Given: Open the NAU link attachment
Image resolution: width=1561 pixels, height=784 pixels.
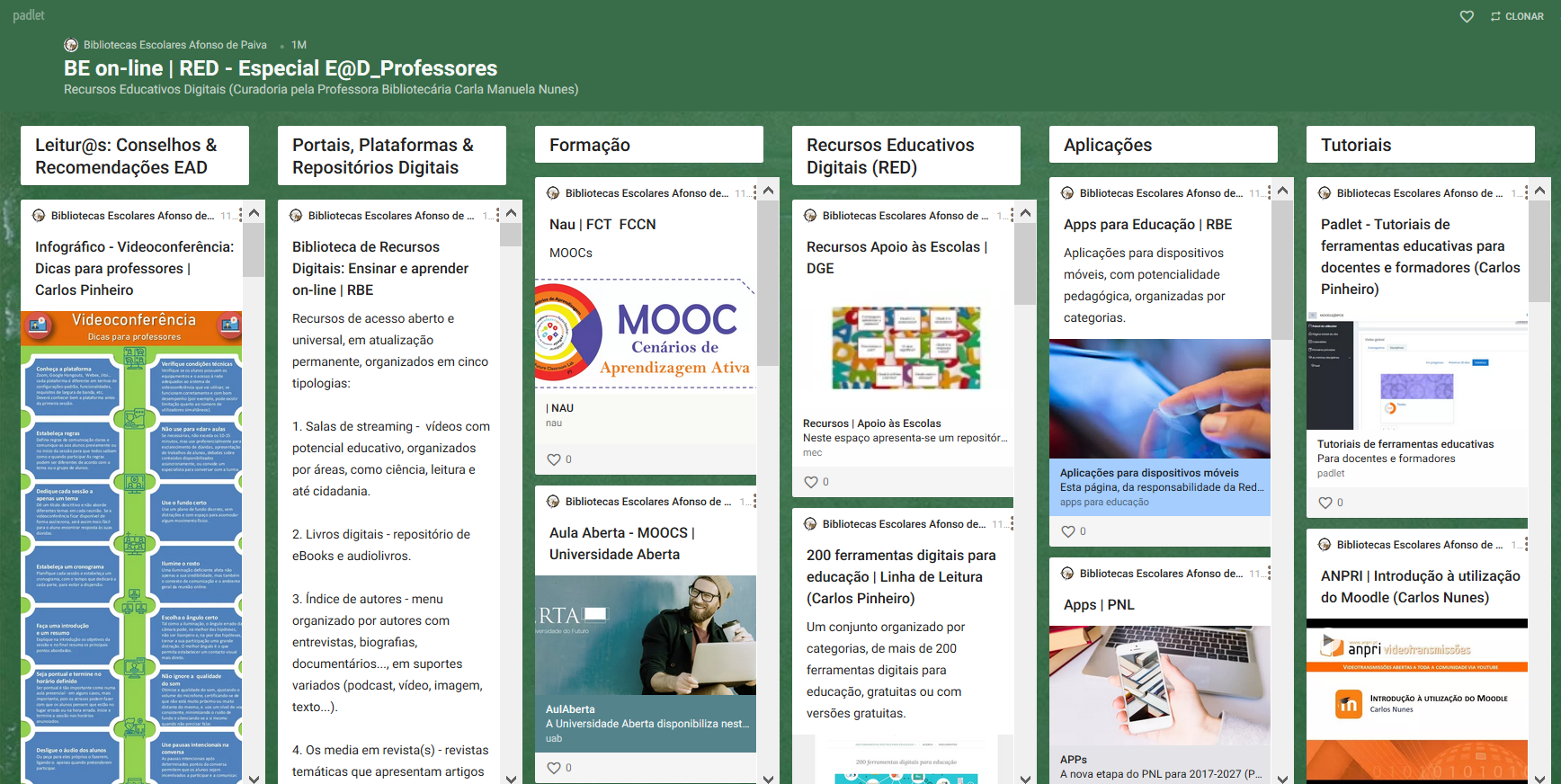Looking at the screenshot, I should [x=646, y=415].
